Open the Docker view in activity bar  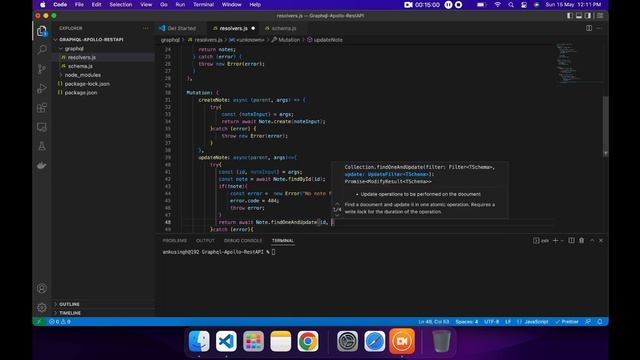point(42,165)
